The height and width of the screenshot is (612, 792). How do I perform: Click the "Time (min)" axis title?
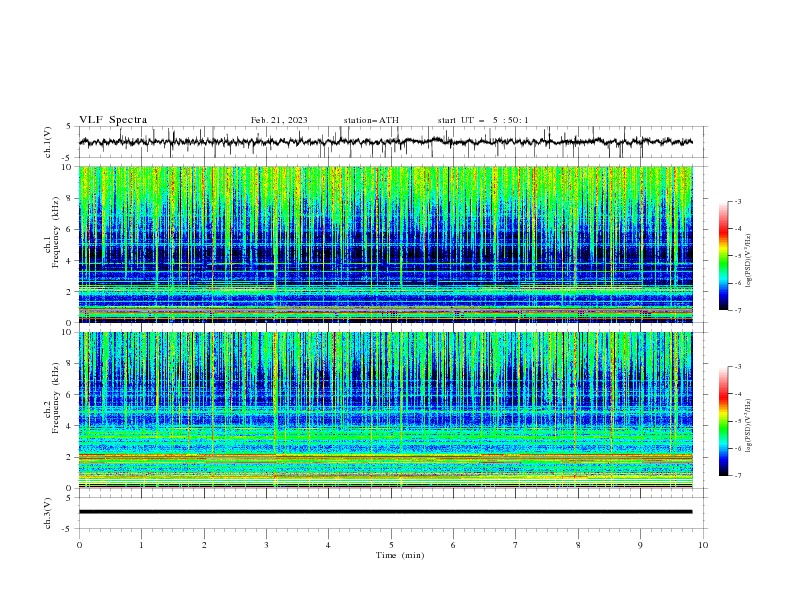pos(400,555)
